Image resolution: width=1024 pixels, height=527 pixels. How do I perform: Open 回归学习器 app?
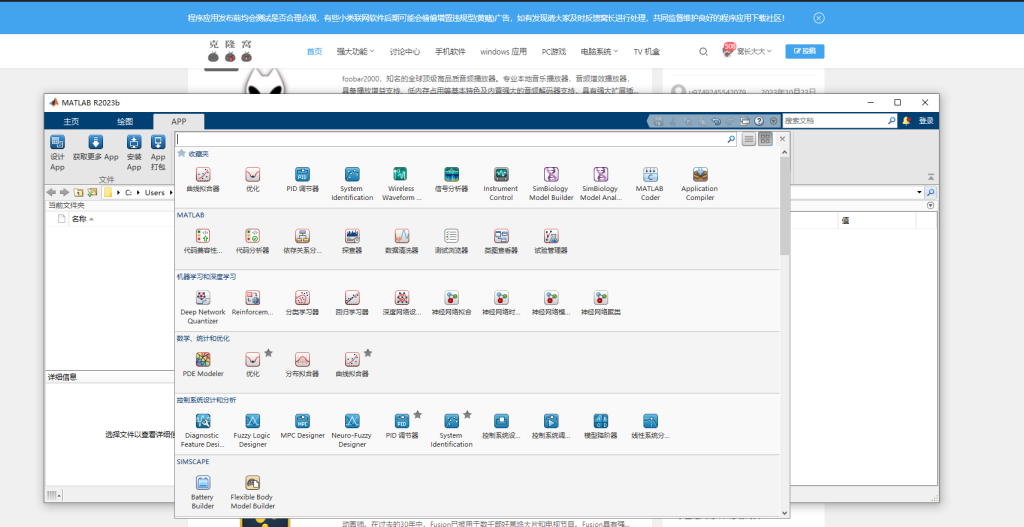352,303
